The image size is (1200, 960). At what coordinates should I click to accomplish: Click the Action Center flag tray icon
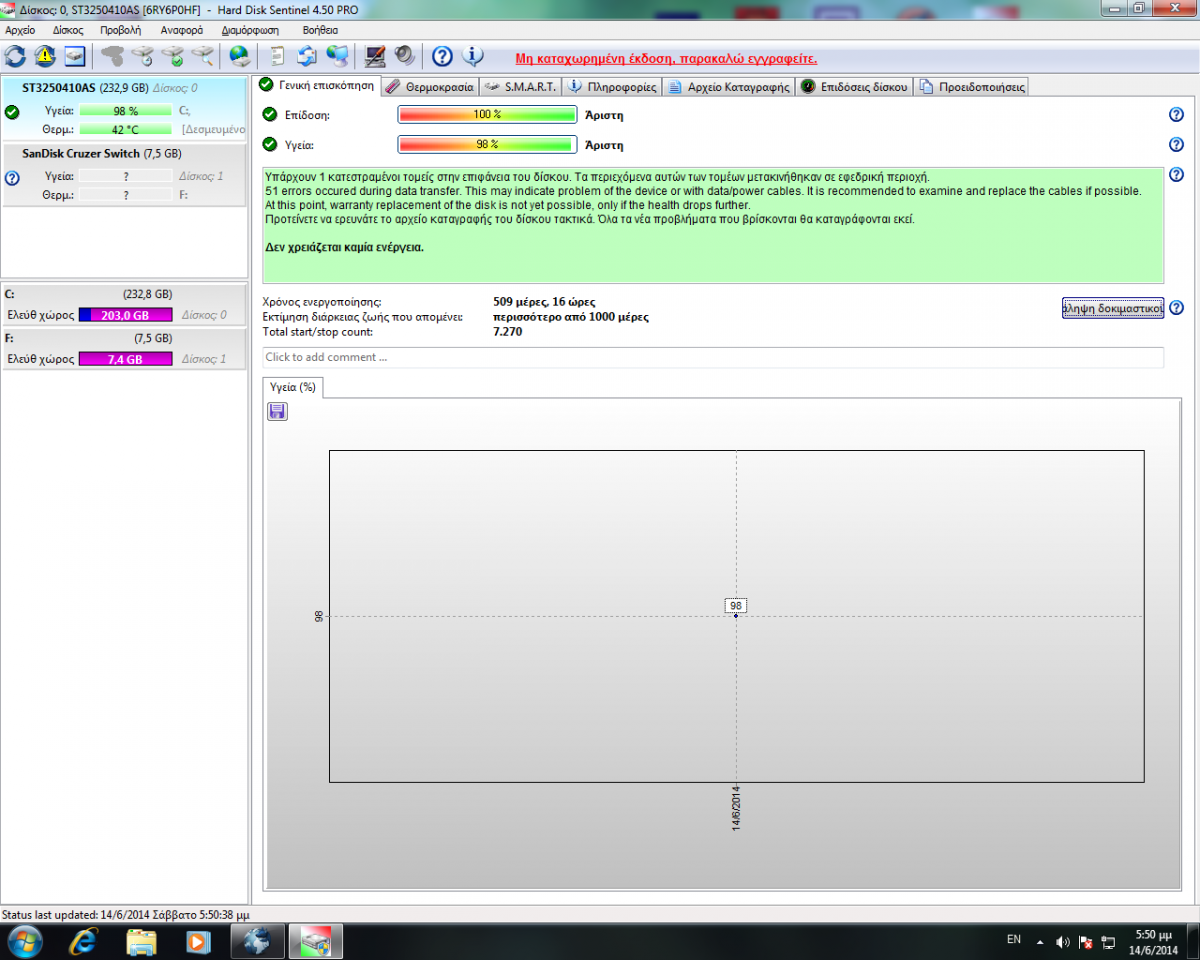1085,942
